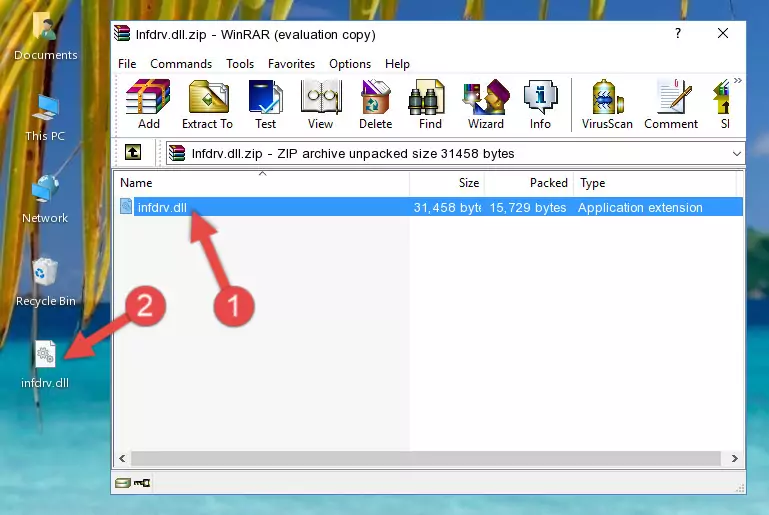Open the Options menu

[350, 64]
